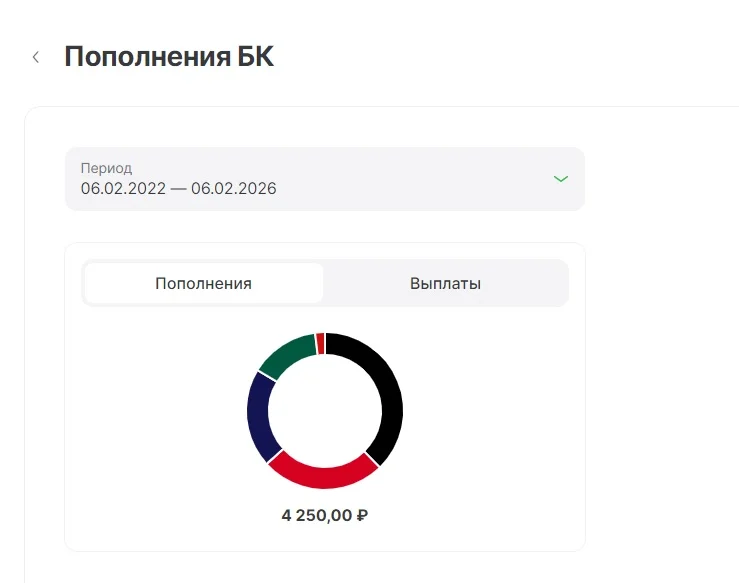Click the dash between the two dates

point(179,189)
